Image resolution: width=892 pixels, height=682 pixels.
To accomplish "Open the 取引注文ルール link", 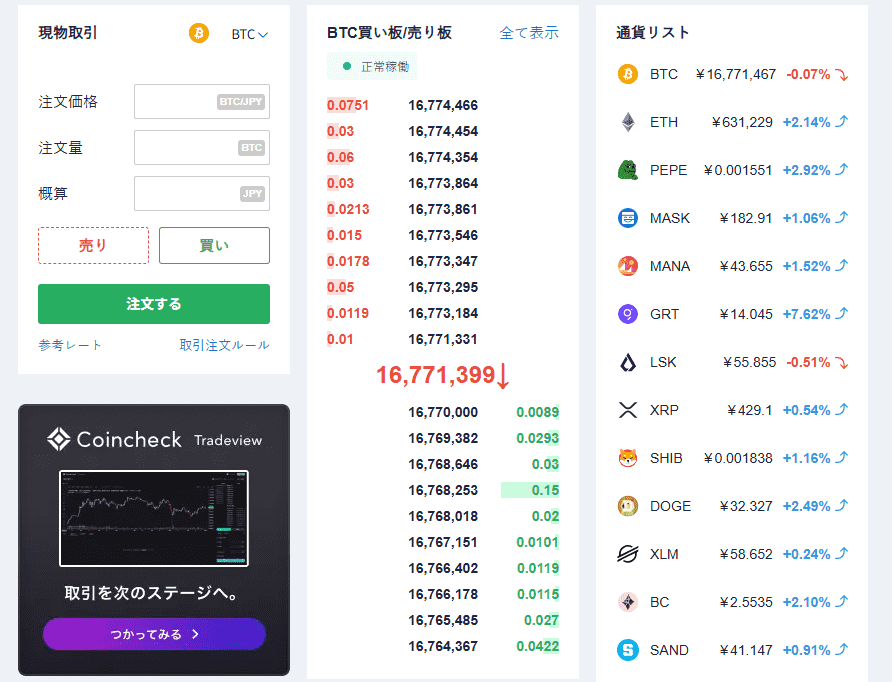I will (x=224, y=345).
